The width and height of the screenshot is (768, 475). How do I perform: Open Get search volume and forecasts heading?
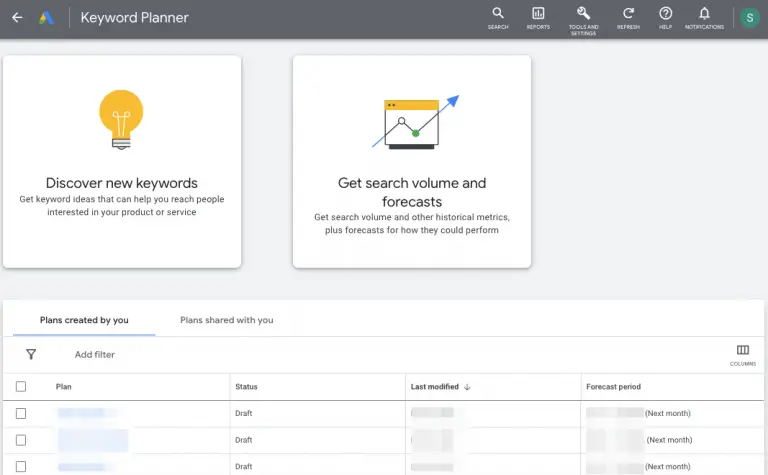coord(412,192)
